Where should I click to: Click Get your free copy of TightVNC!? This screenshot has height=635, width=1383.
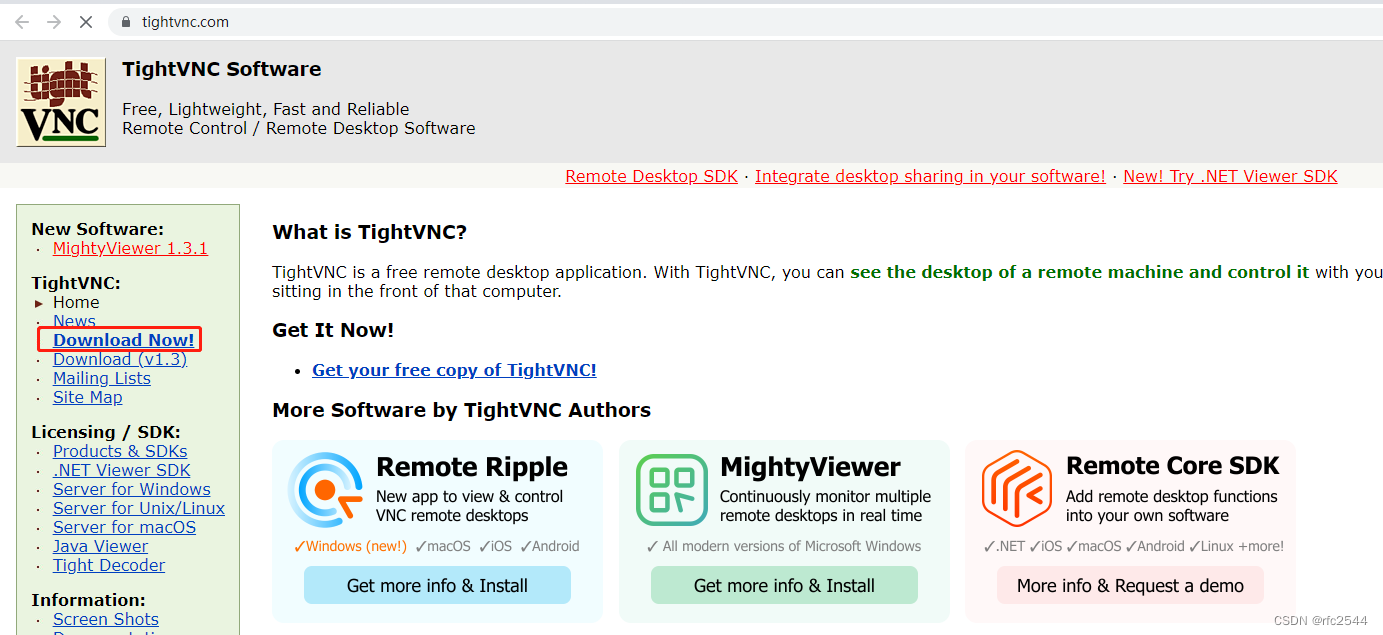pos(454,370)
